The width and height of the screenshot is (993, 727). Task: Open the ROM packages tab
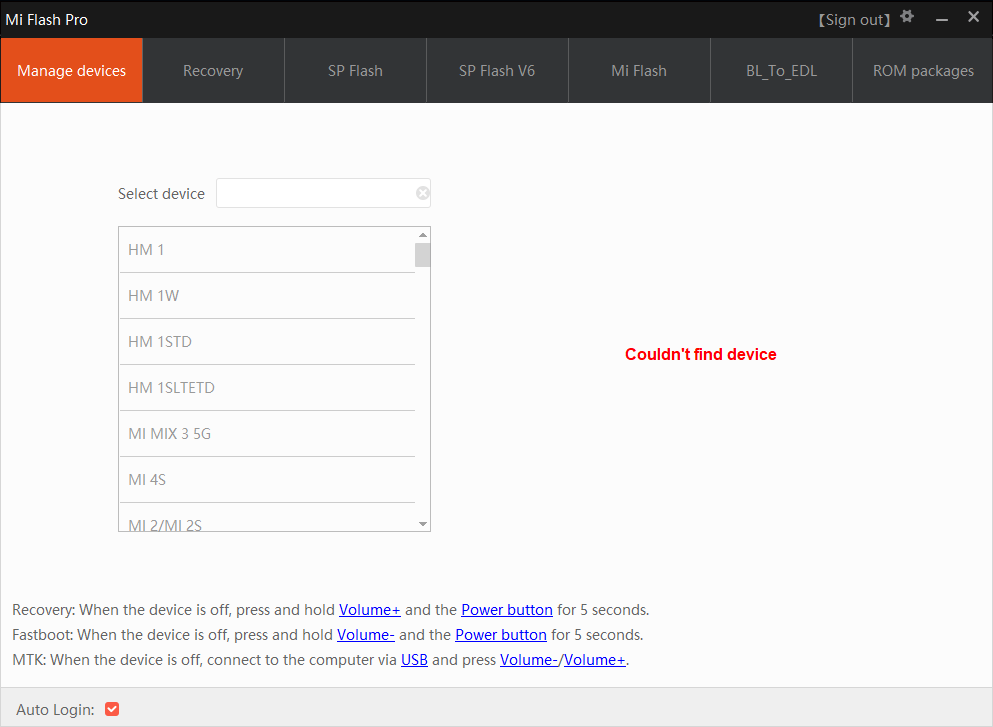pos(922,70)
